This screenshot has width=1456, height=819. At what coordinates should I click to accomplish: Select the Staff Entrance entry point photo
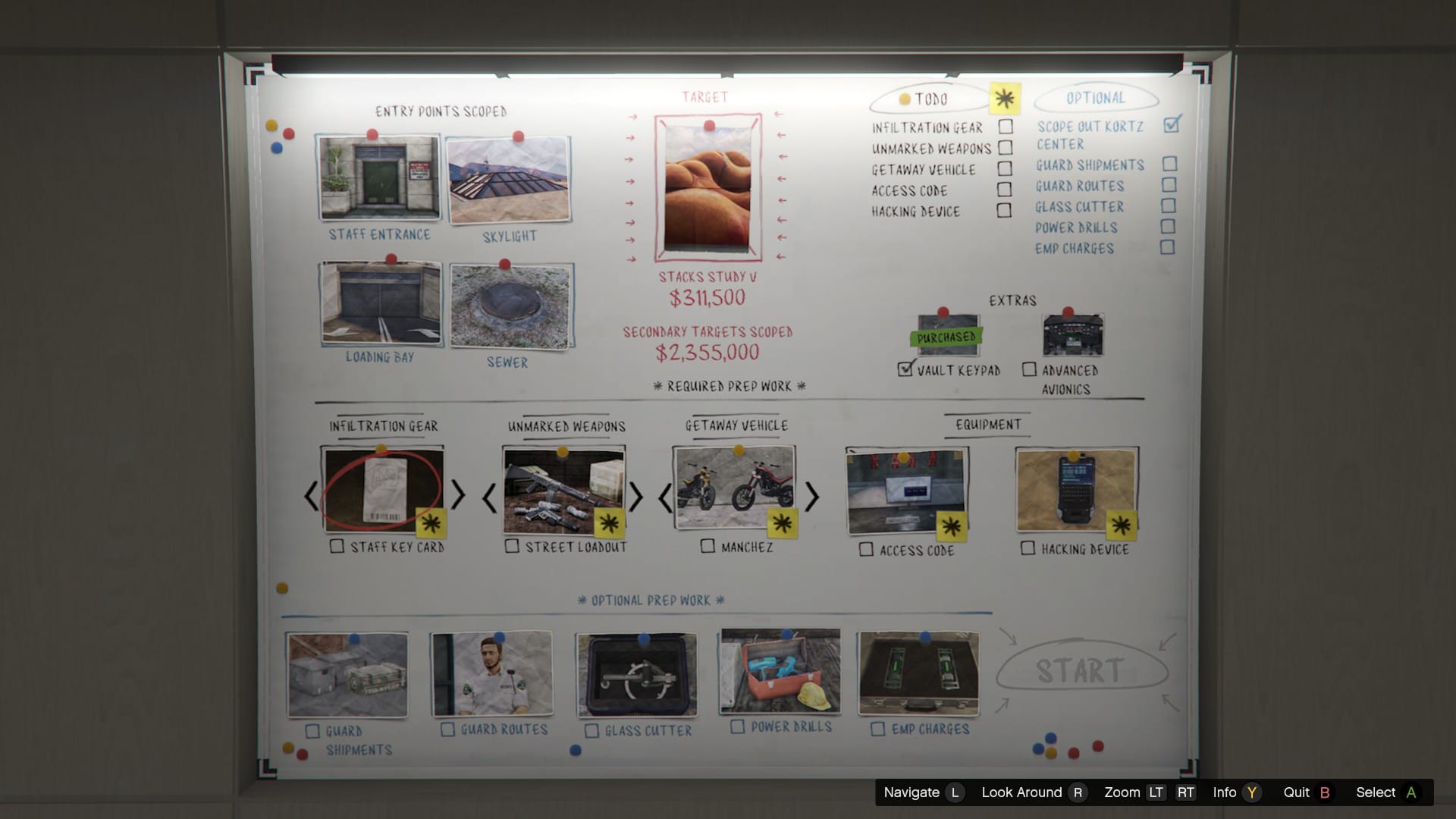(x=378, y=177)
